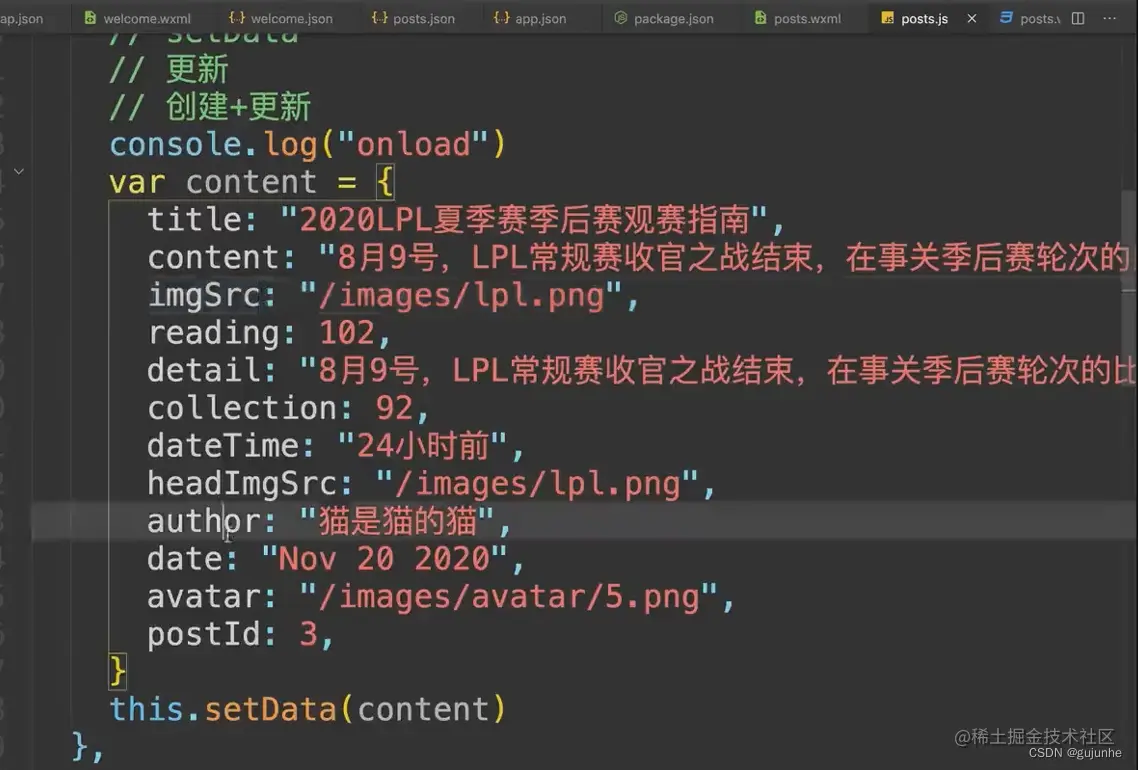Click the var content declaration

(x=251, y=182)
